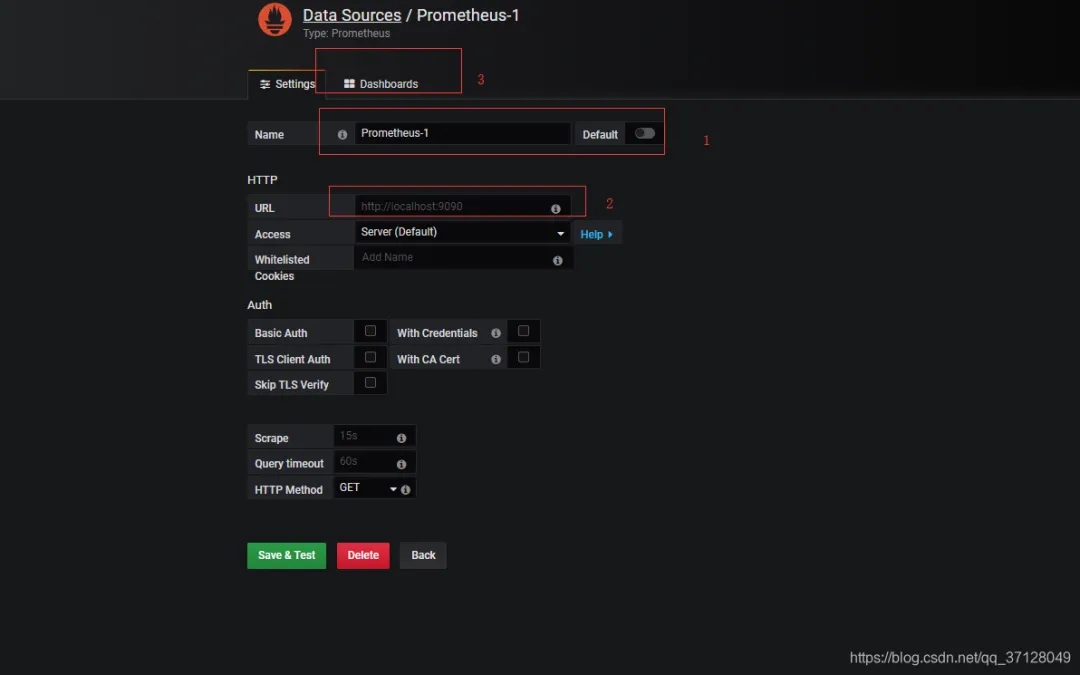Toggle the Default data source switch
This screenshot has height=675, width=1080.
pyautogui.click(x=645, y=134)
